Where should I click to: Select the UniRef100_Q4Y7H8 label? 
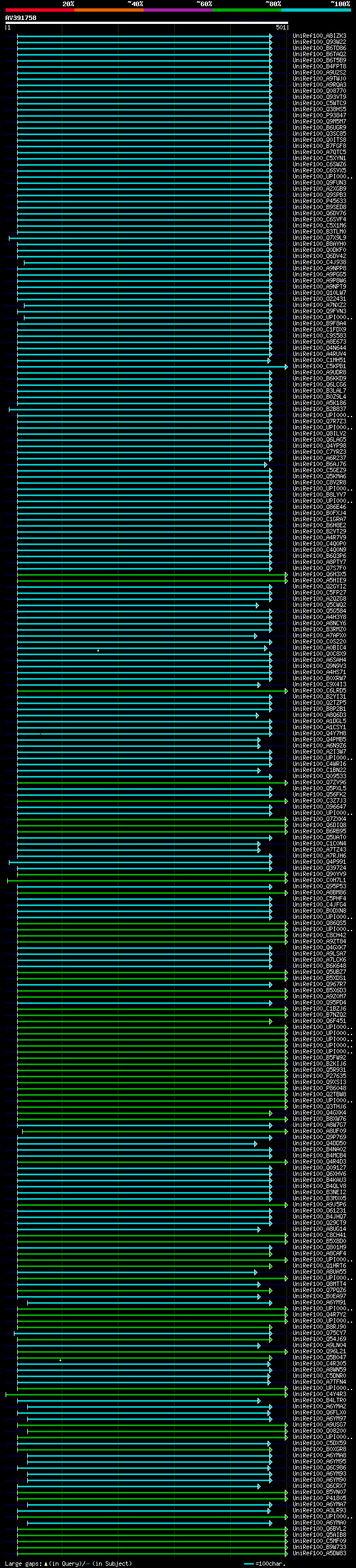pos(319,734)
